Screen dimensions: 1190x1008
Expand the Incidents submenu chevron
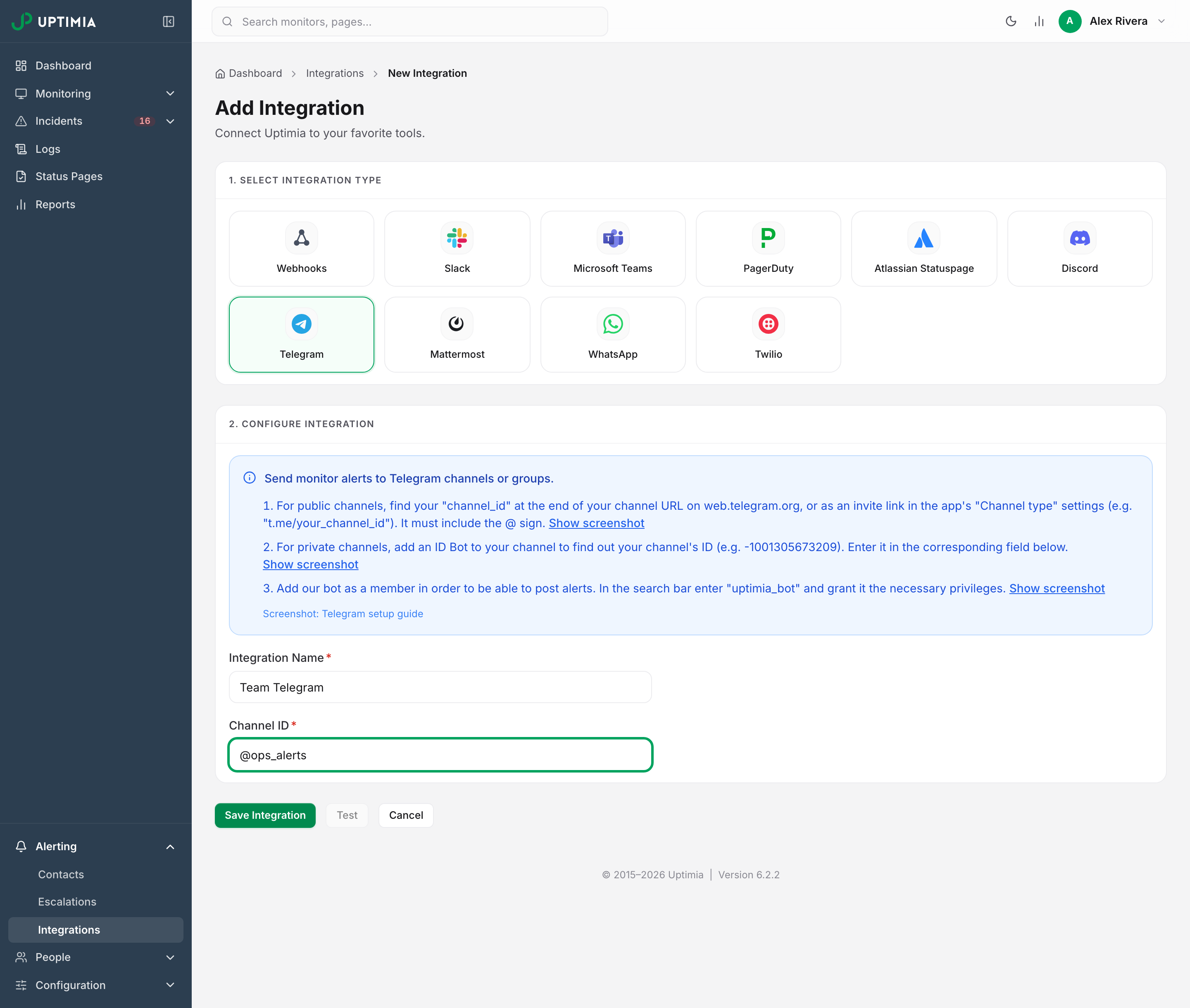[x=170, y=121]
